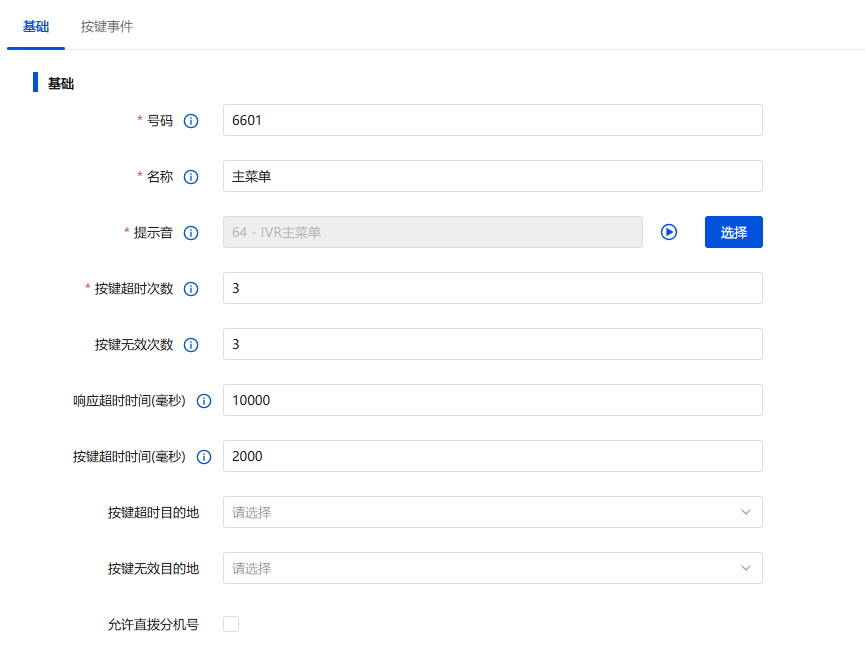Switch to the 按键事件 tab
Image resolution: width=865 pixels, height=671 pixels.
click(x=107, y=27)
